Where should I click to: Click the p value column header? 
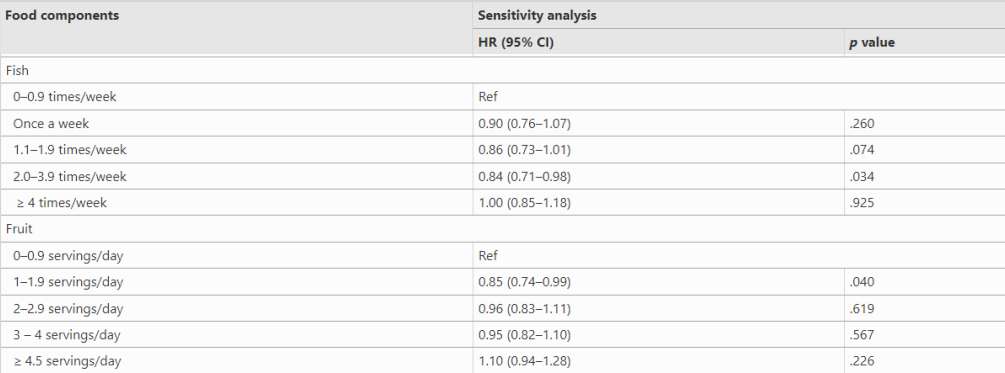click(872, 43)
